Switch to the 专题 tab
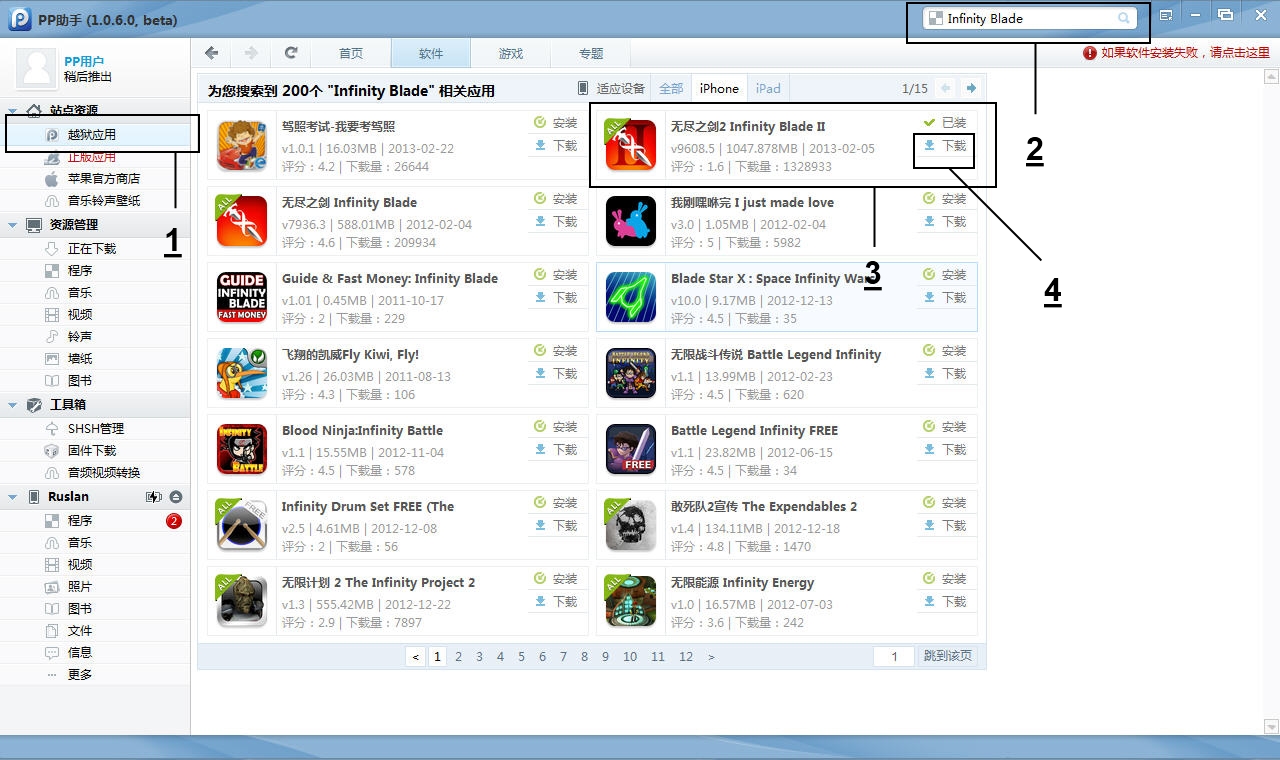The width and height of the screenshot is (1280, 760). 591,54
